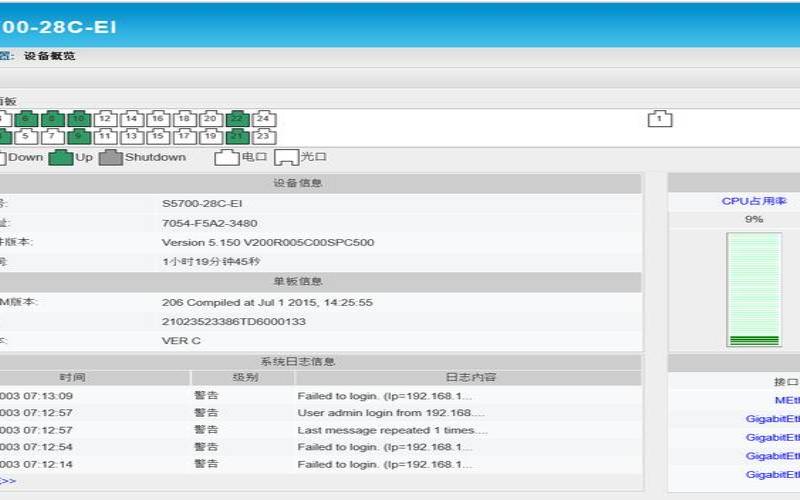This screenshot has height=500, width=800.
Task: Click the 光口 legend port icon
Action: (x=286, y=158)
